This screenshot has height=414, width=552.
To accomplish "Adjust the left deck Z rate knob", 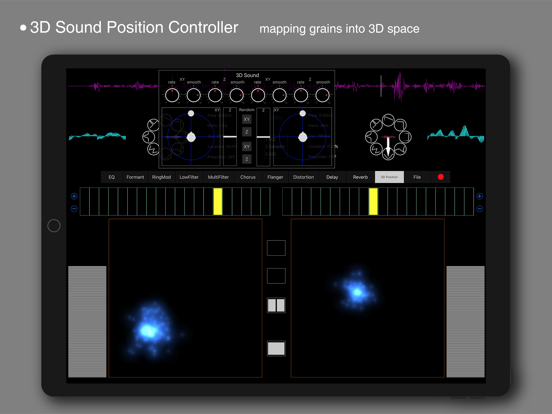I will pos(215,95).
